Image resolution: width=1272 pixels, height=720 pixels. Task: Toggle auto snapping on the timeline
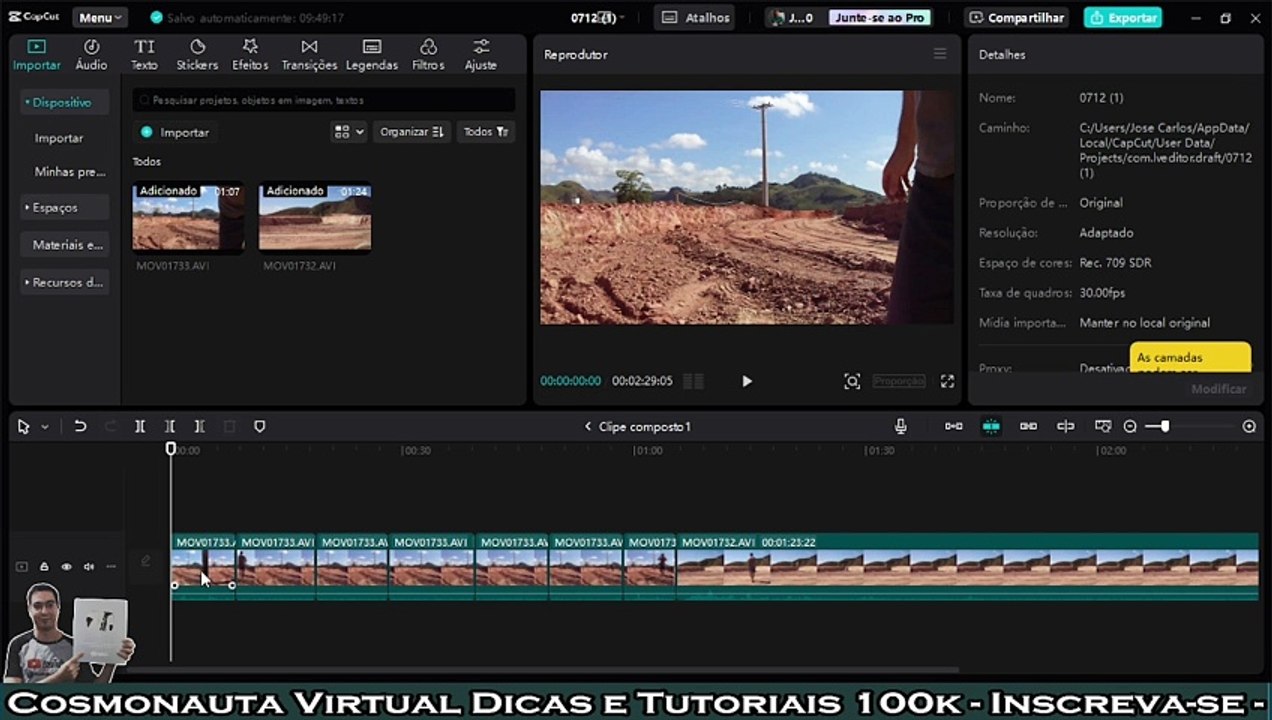click(x=991, y=426)
